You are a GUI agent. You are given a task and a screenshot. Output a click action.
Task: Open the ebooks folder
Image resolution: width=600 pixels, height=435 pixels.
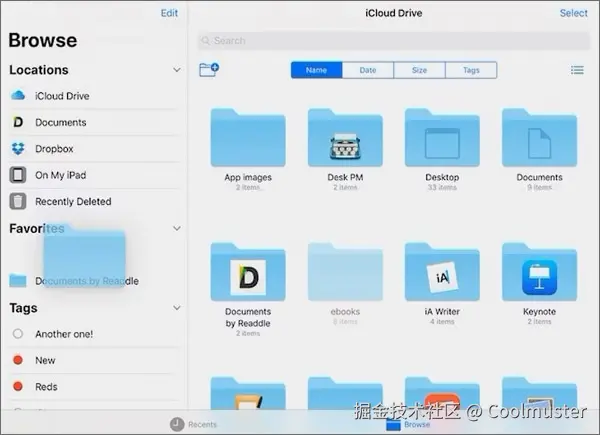pos(345,272)
